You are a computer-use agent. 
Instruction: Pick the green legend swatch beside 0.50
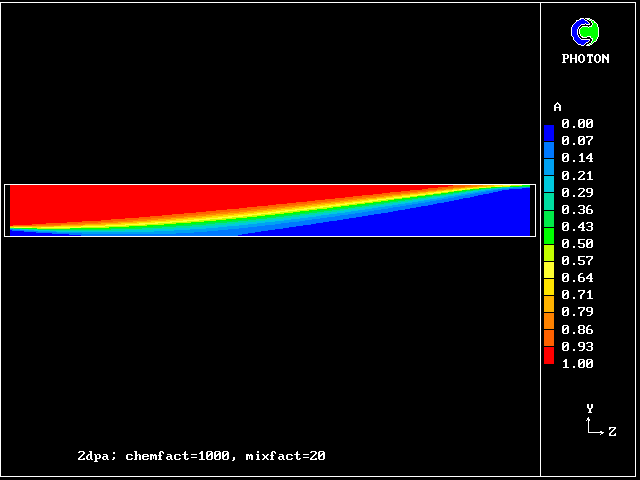[549, 243]
